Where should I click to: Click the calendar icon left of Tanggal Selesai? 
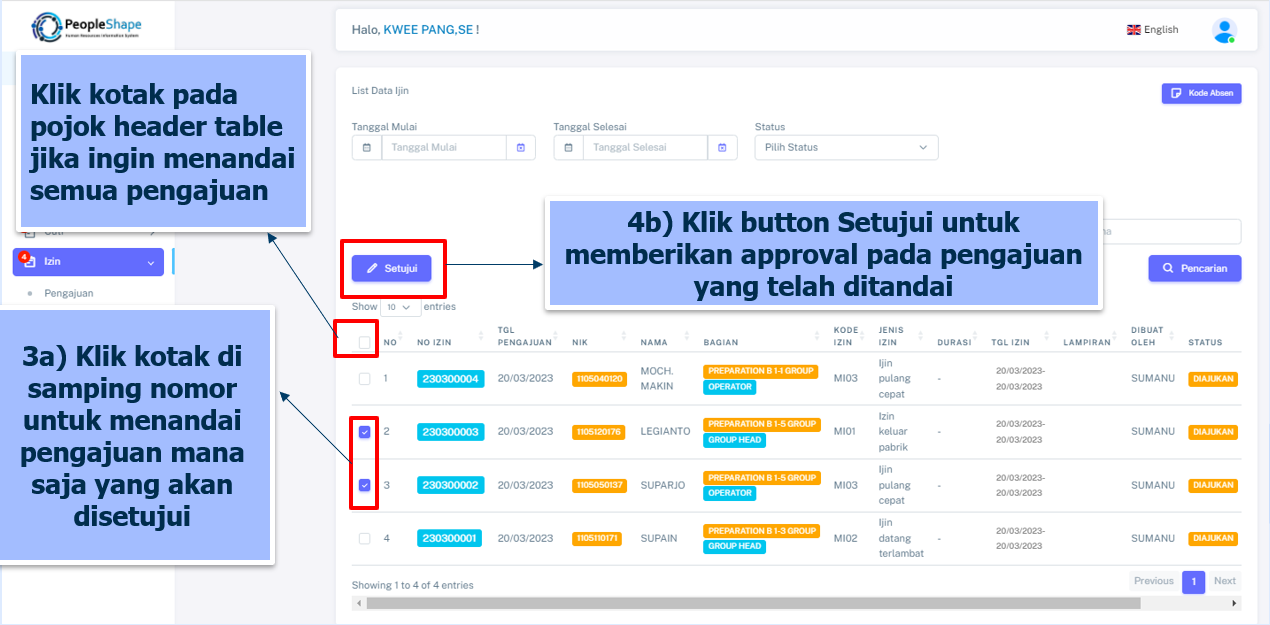[x=568, y=147]
